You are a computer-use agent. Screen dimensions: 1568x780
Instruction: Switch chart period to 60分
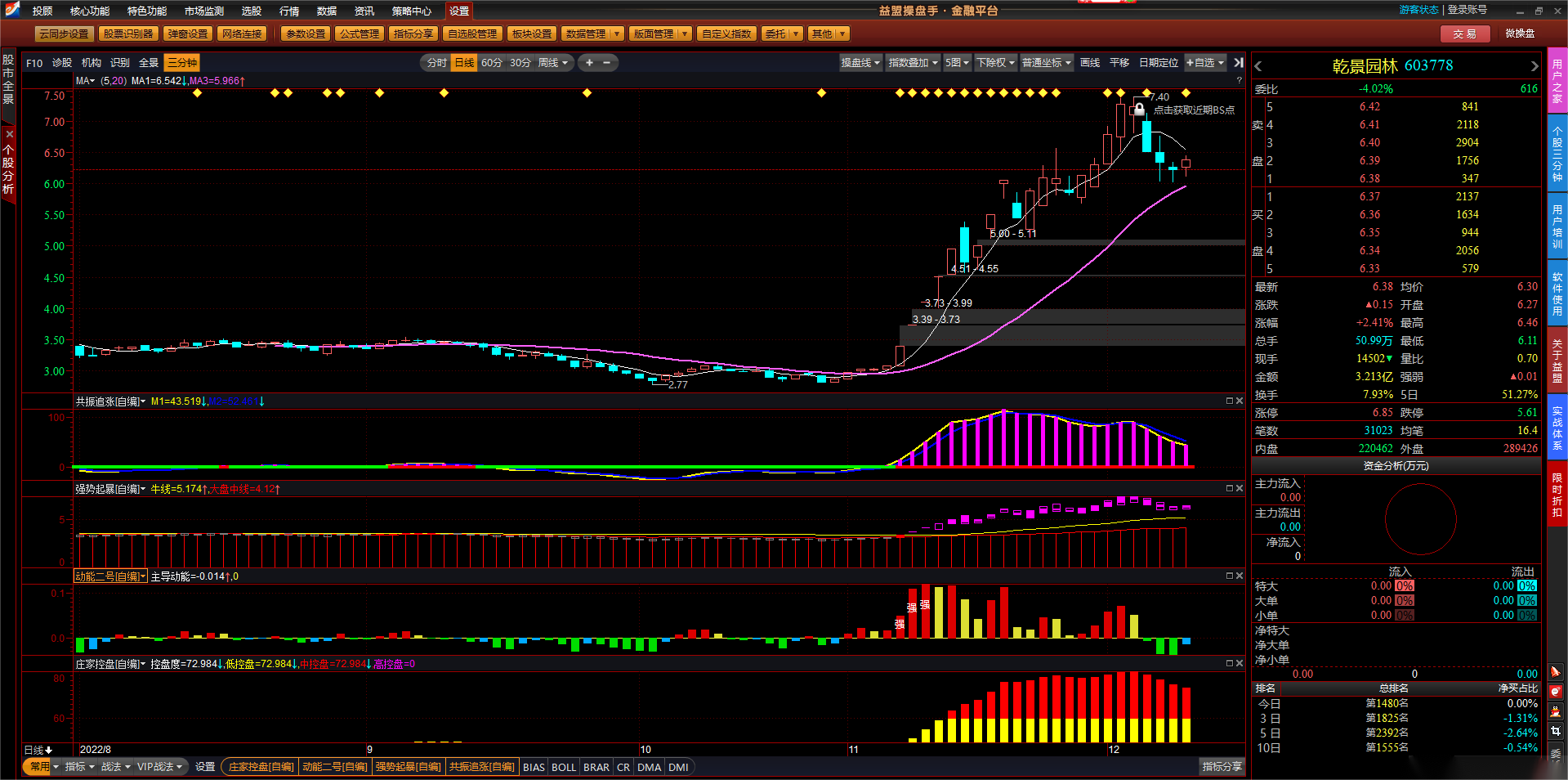click(492, 63)
